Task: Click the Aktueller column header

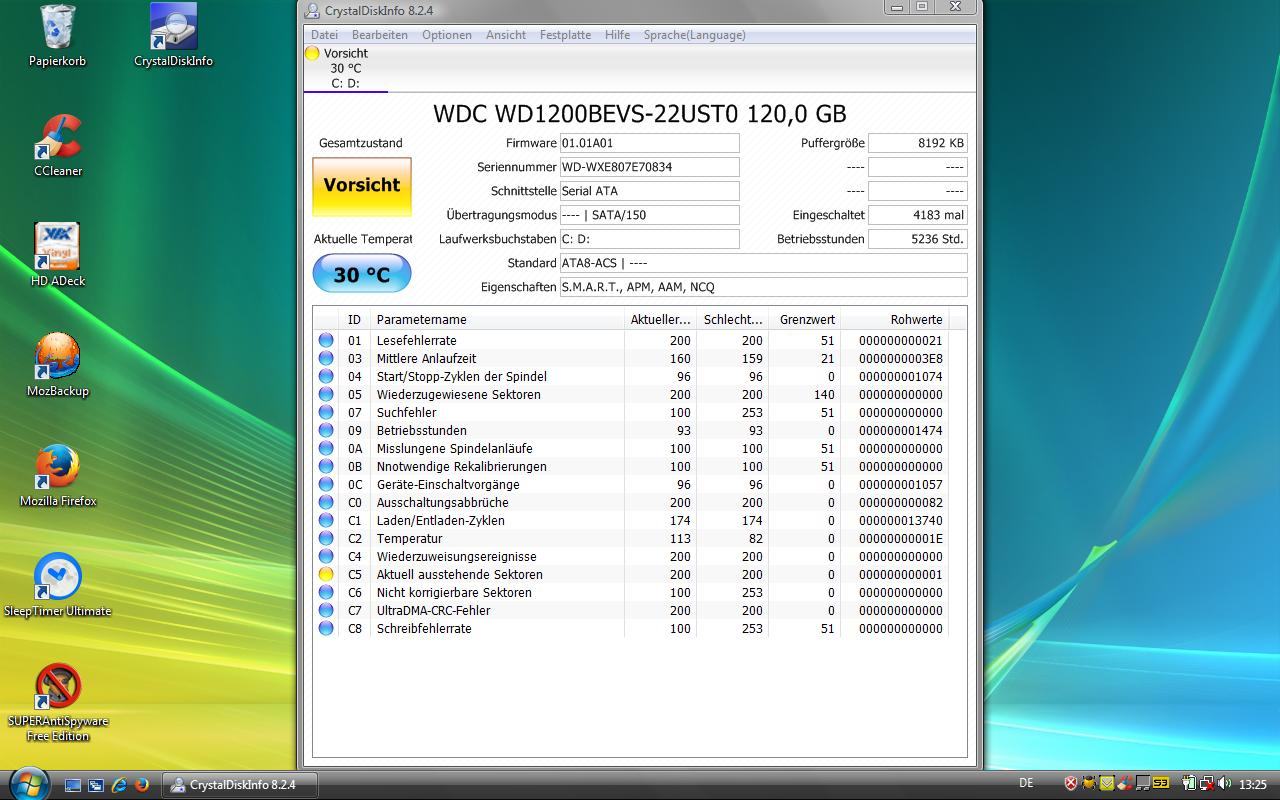Action: [x=660, y=320]
